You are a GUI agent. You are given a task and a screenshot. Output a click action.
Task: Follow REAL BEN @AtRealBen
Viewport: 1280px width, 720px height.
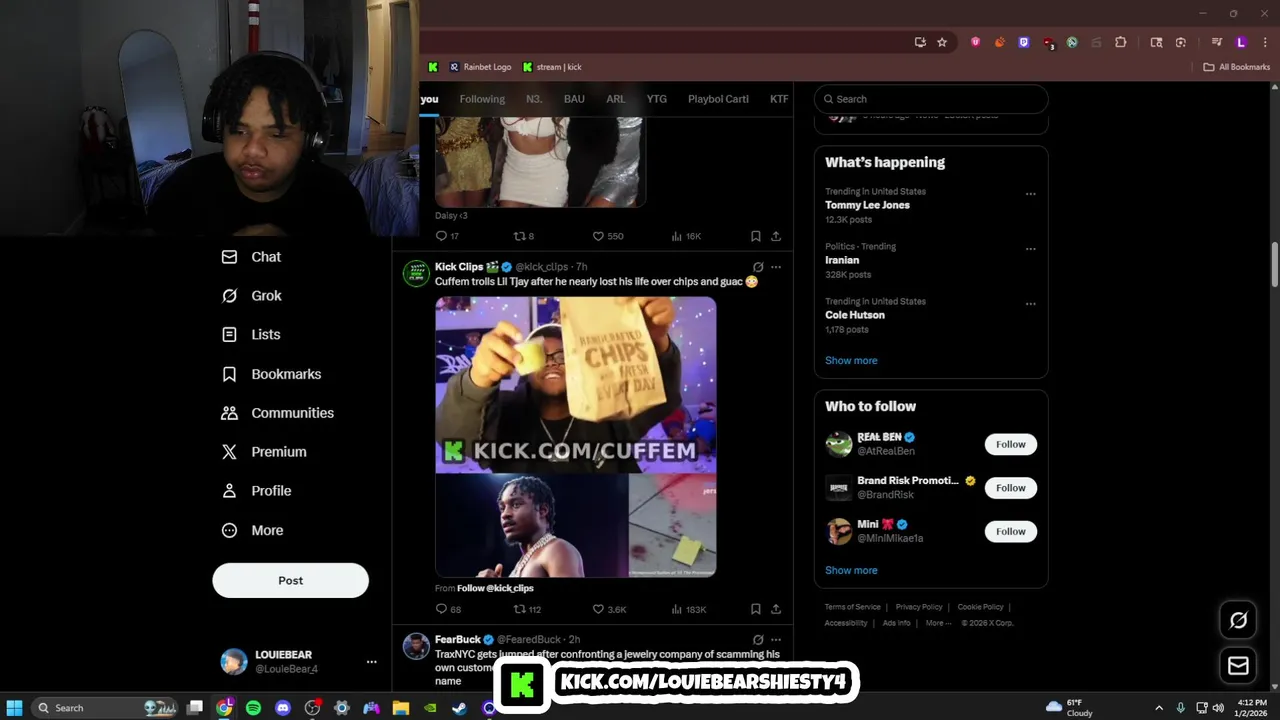pyautogui.click(x=1010, y=444)
